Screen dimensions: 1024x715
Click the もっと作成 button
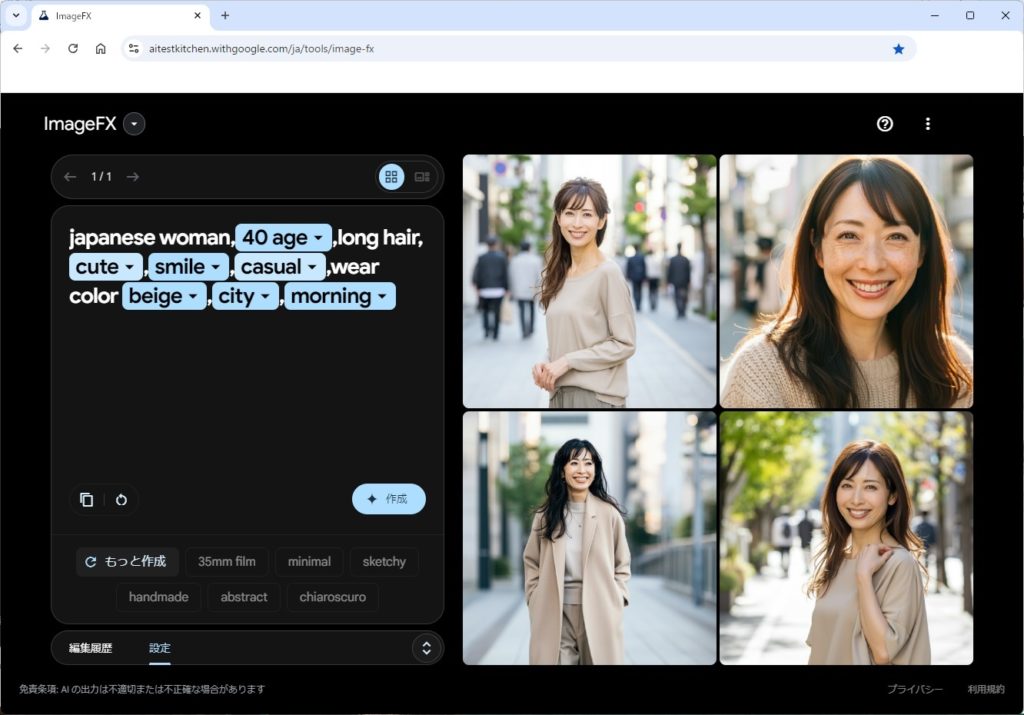pos(127,562)
